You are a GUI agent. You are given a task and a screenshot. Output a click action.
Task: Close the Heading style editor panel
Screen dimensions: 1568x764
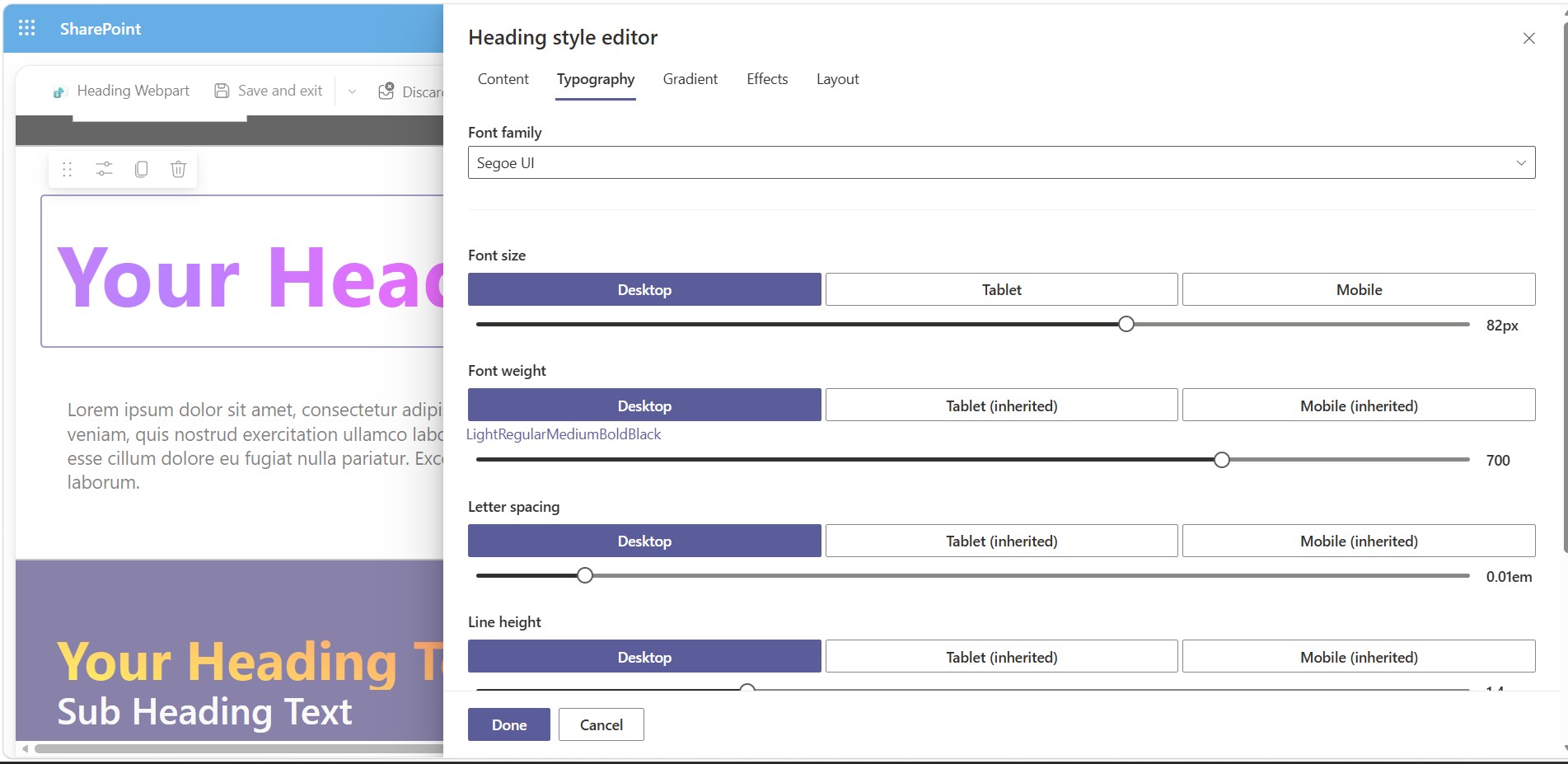click(1528, 38)
